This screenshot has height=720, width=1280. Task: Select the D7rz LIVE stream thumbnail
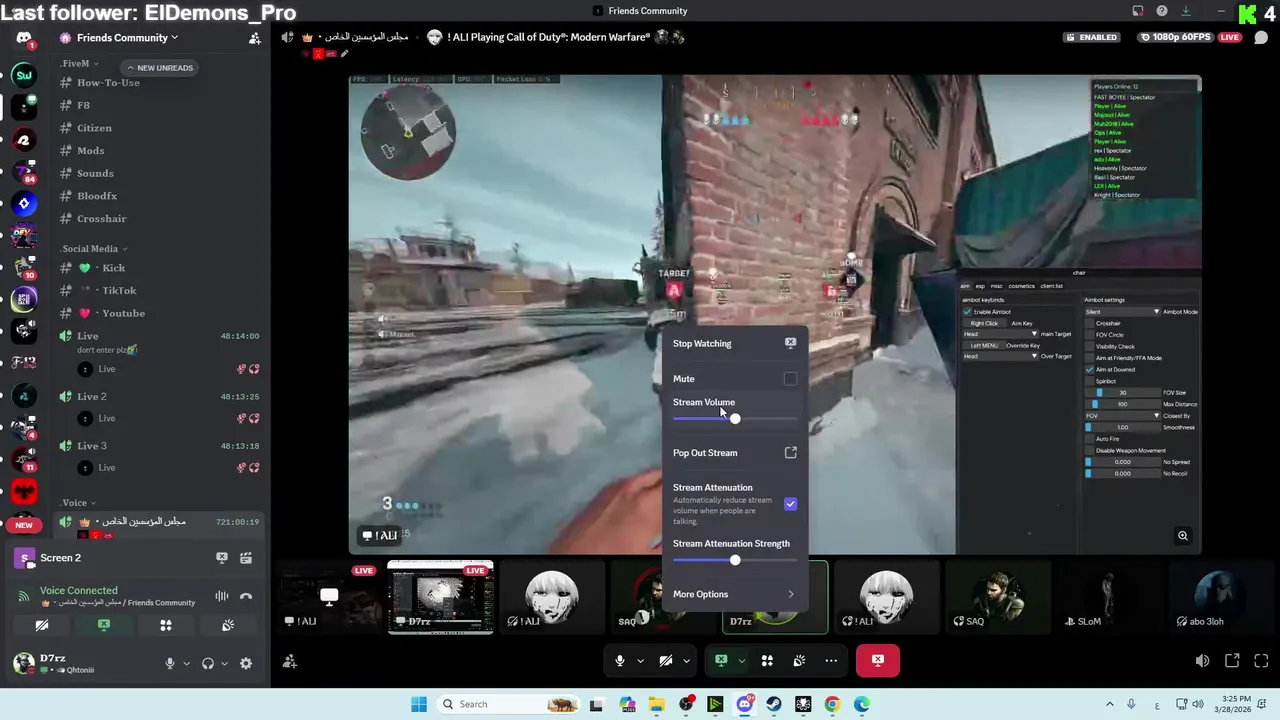coord(440,597)
